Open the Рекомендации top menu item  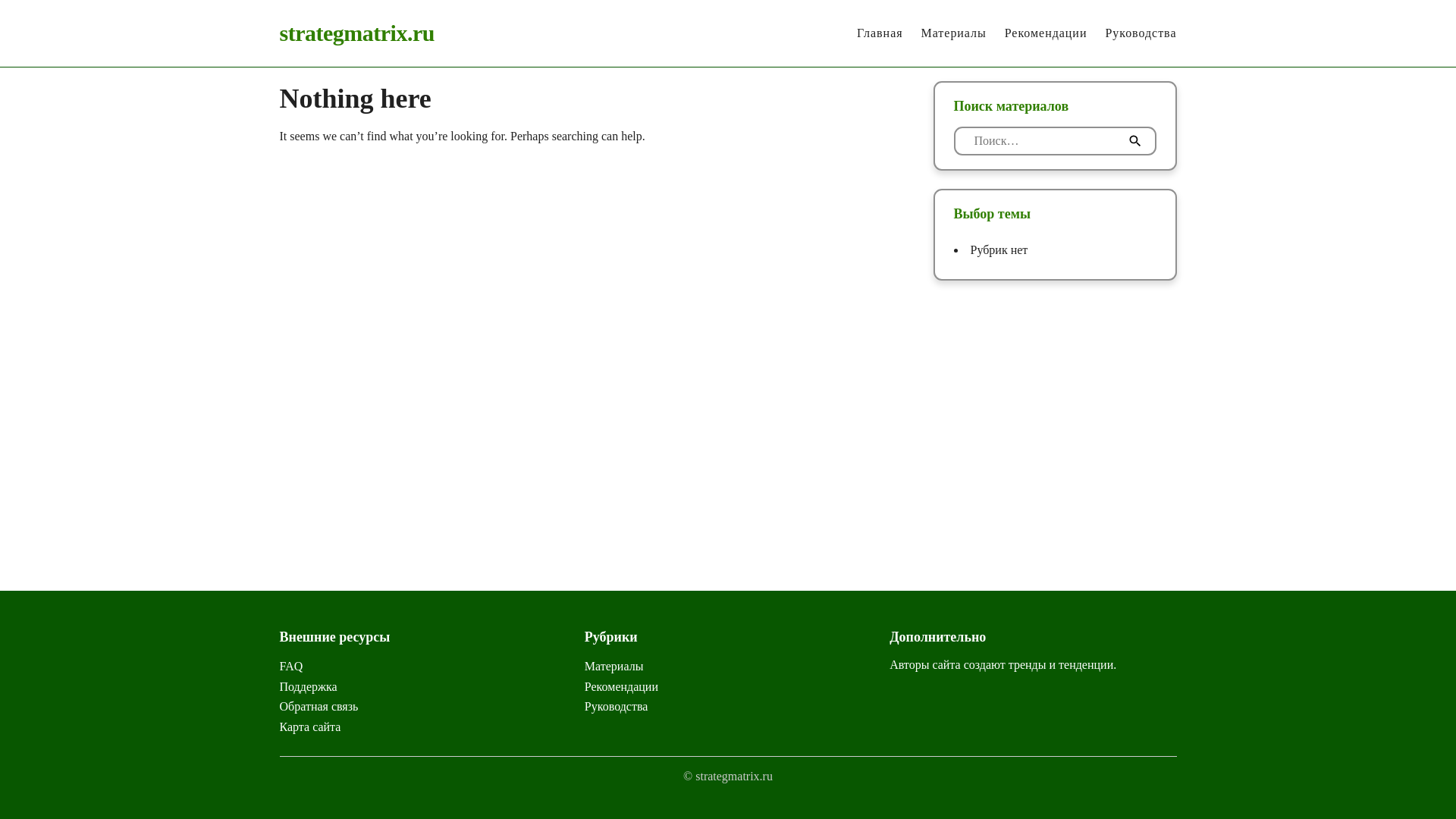point(1045,33)
